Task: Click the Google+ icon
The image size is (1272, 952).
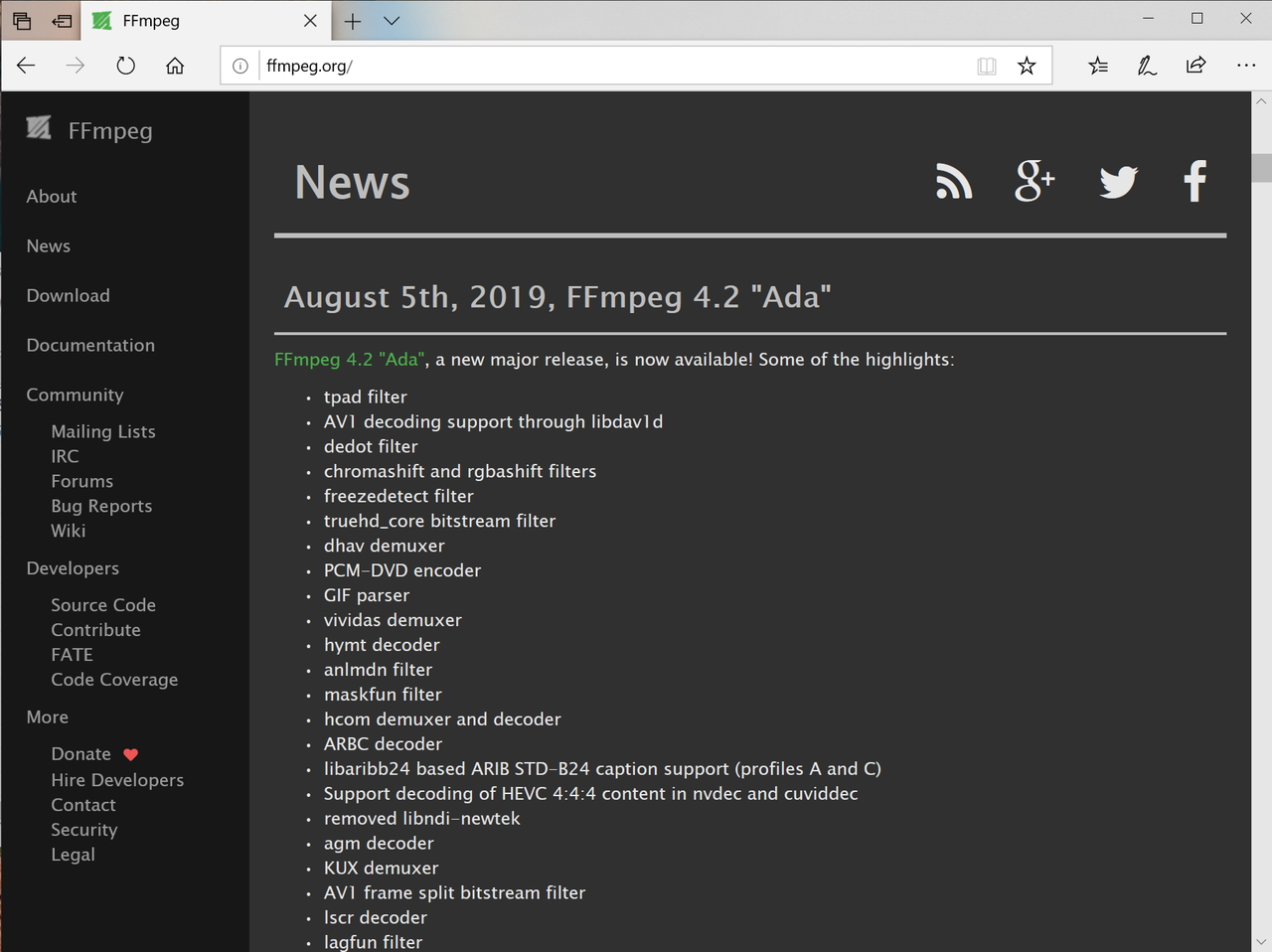Action: tap(1034, 182)
